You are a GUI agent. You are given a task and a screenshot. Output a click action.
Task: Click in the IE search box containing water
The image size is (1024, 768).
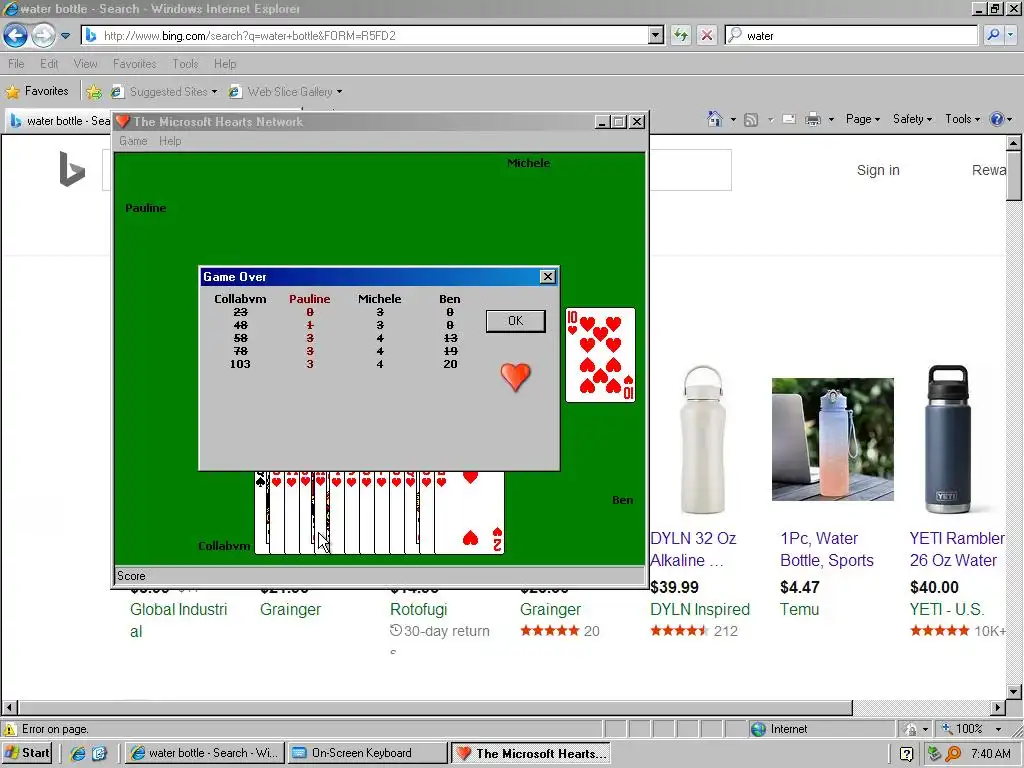tap(852, 35)
